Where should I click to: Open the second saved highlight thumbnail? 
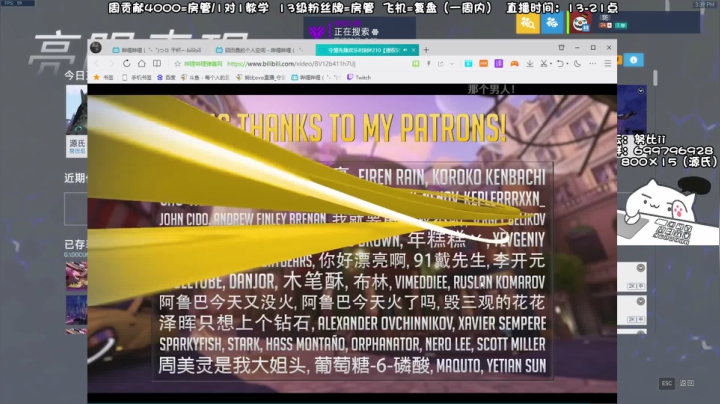click(x=76, y=311)
